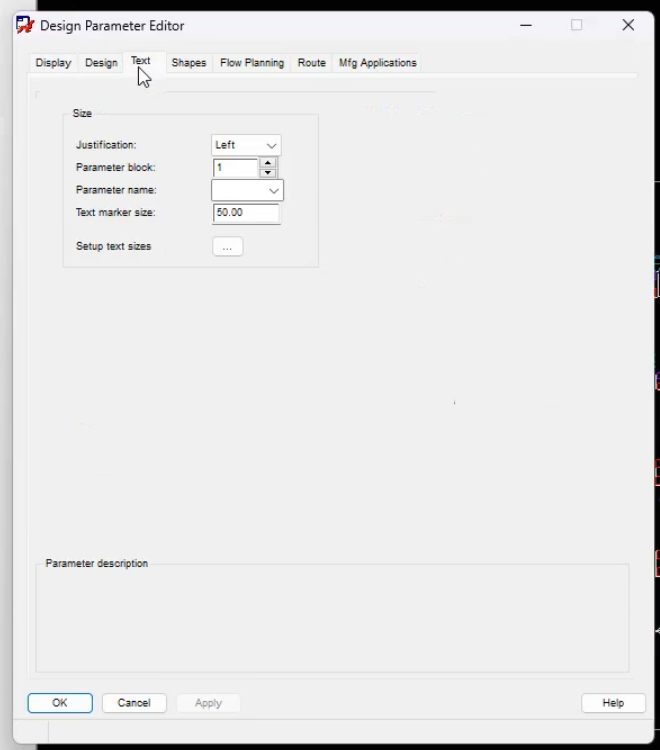Go to the Shapes tab
660x750 pixels.
[189, 63]
